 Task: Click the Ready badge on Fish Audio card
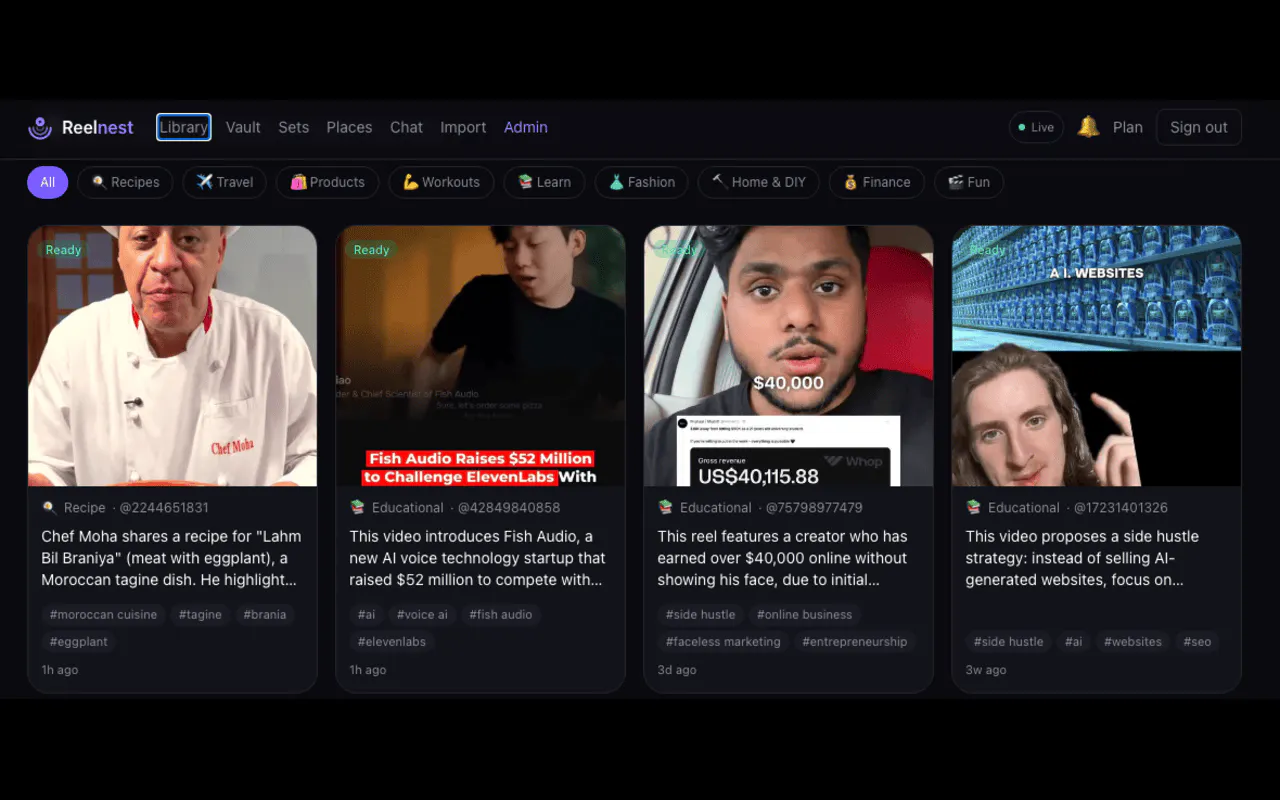pos(371,250)
